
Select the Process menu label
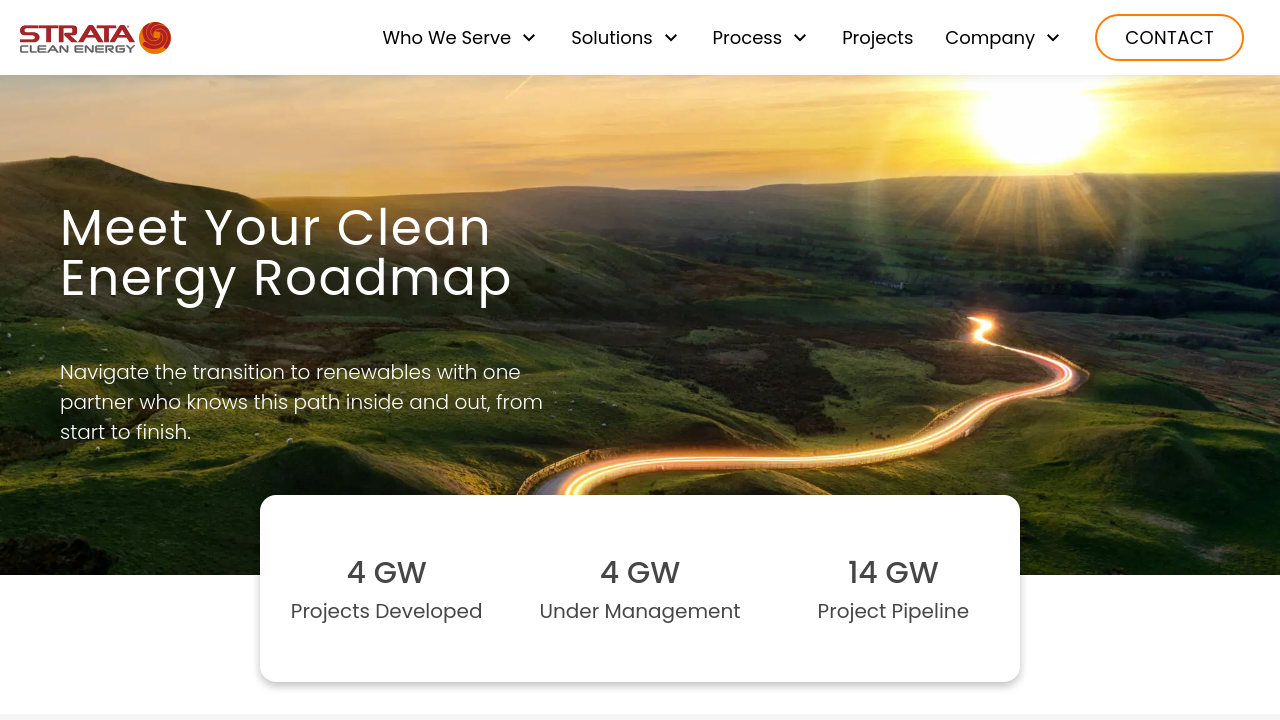click(x=746, y=38)
